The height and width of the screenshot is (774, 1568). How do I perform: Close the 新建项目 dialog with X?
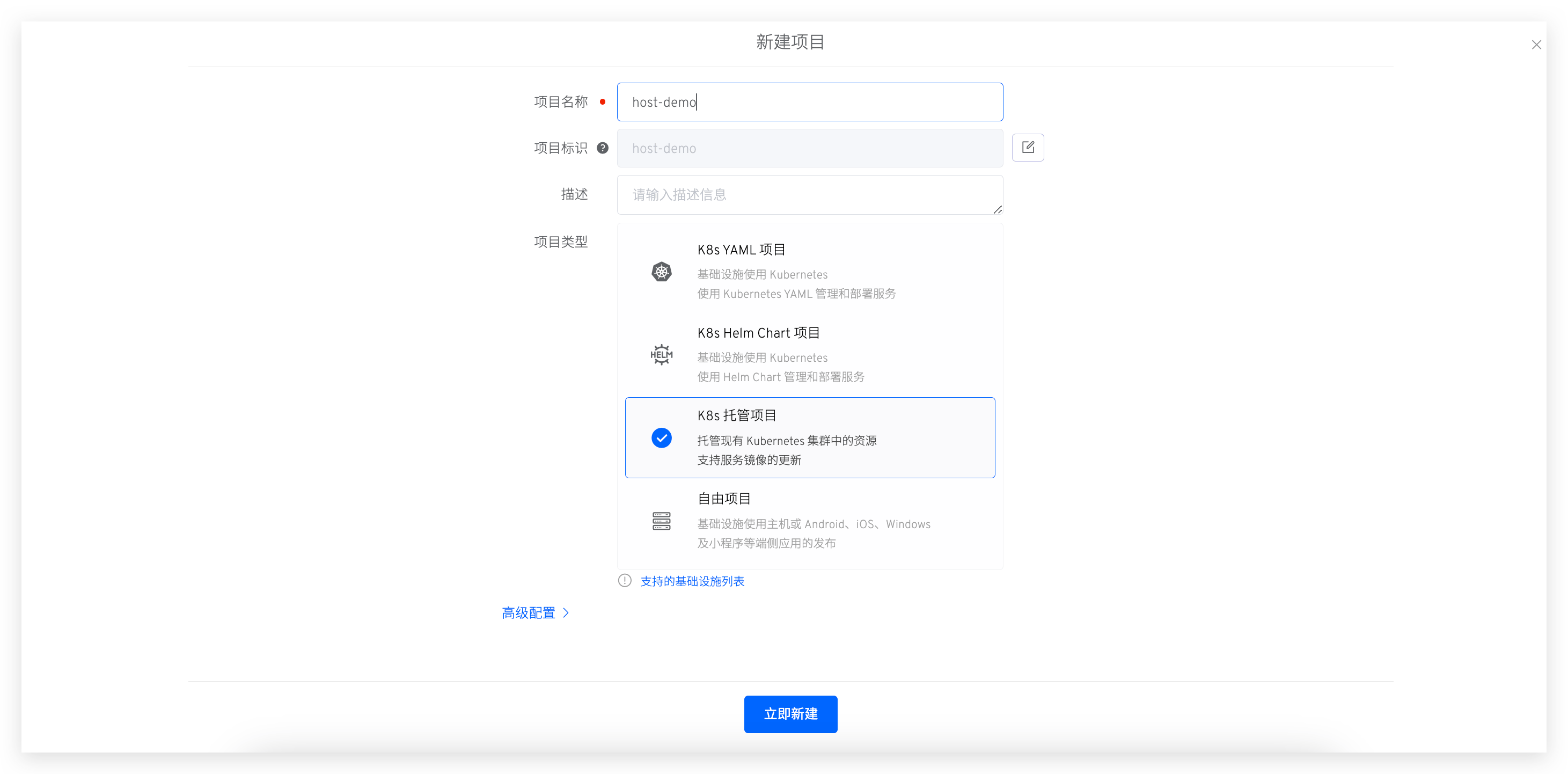(1536, 45)
